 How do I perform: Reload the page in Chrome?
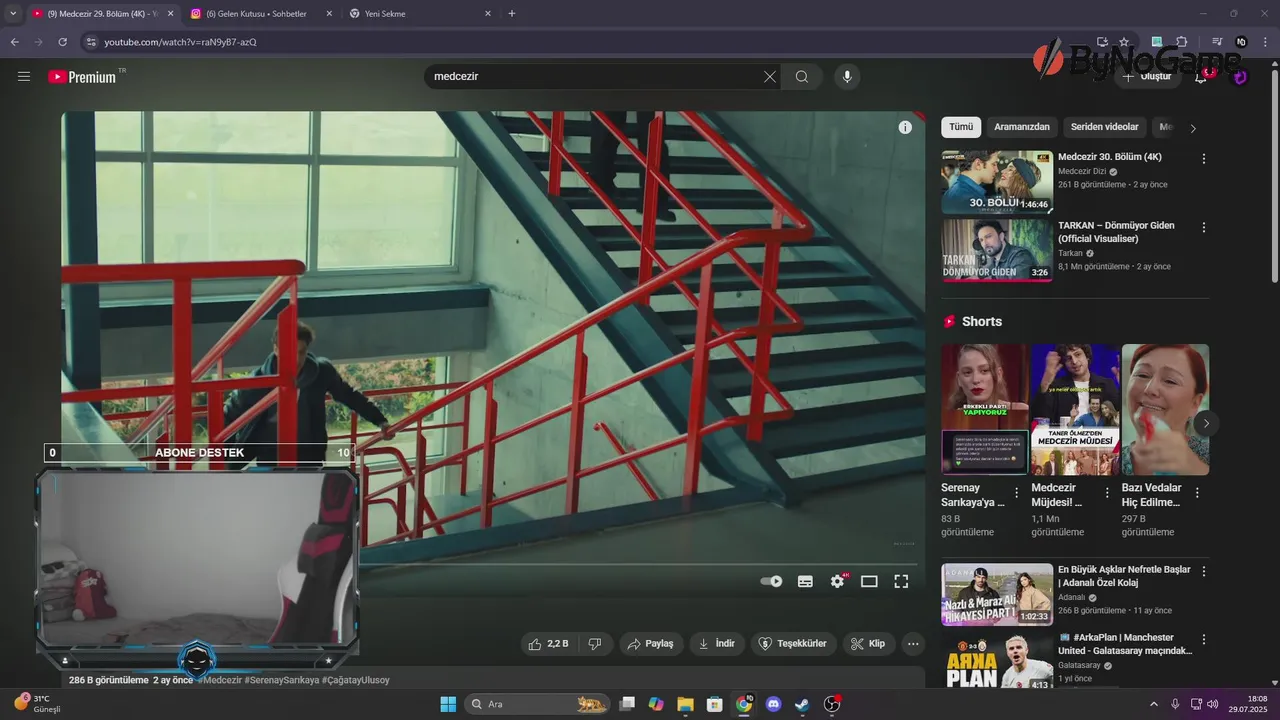point(62,42)
